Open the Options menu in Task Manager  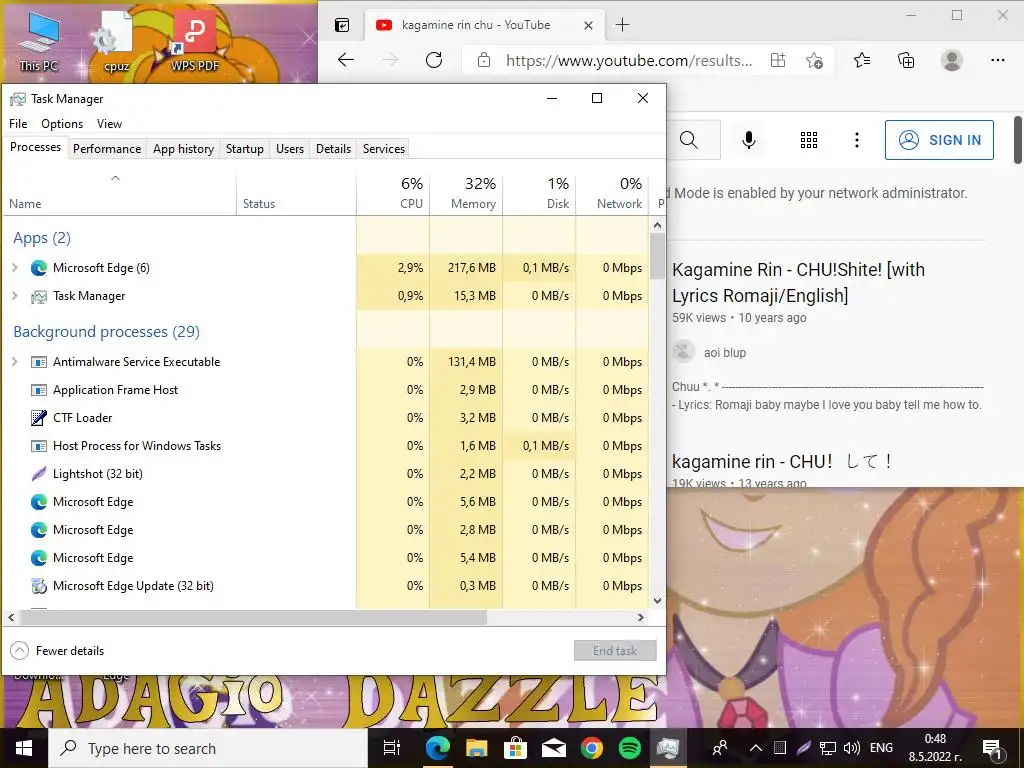[x=62, y=123]
